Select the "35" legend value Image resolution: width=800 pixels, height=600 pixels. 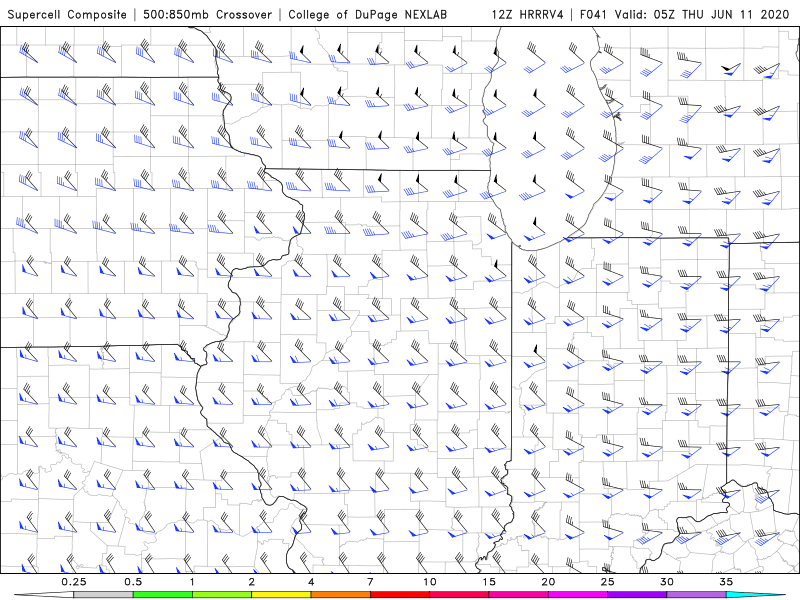(726, 582)
